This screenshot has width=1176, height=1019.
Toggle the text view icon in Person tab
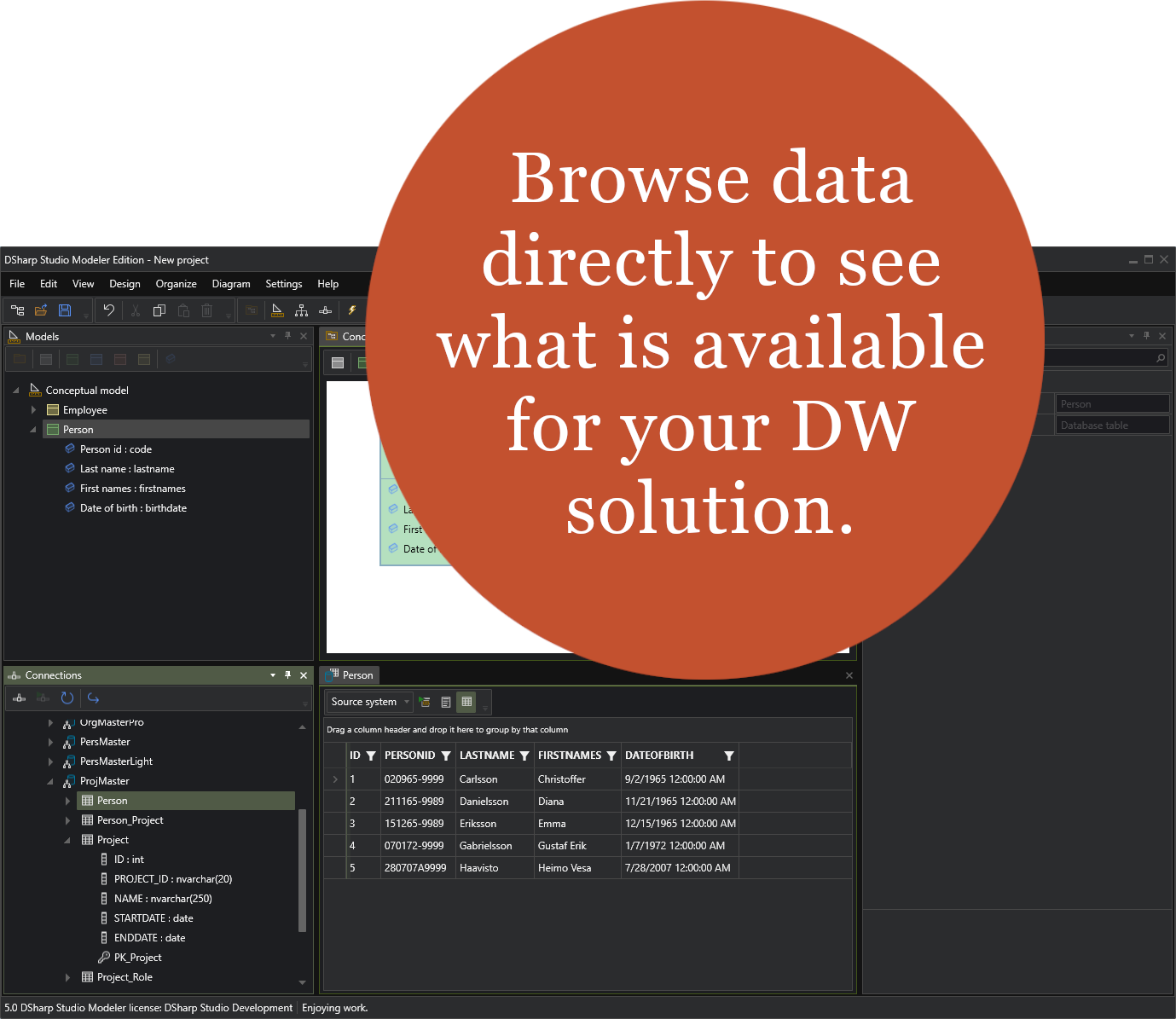446,702
